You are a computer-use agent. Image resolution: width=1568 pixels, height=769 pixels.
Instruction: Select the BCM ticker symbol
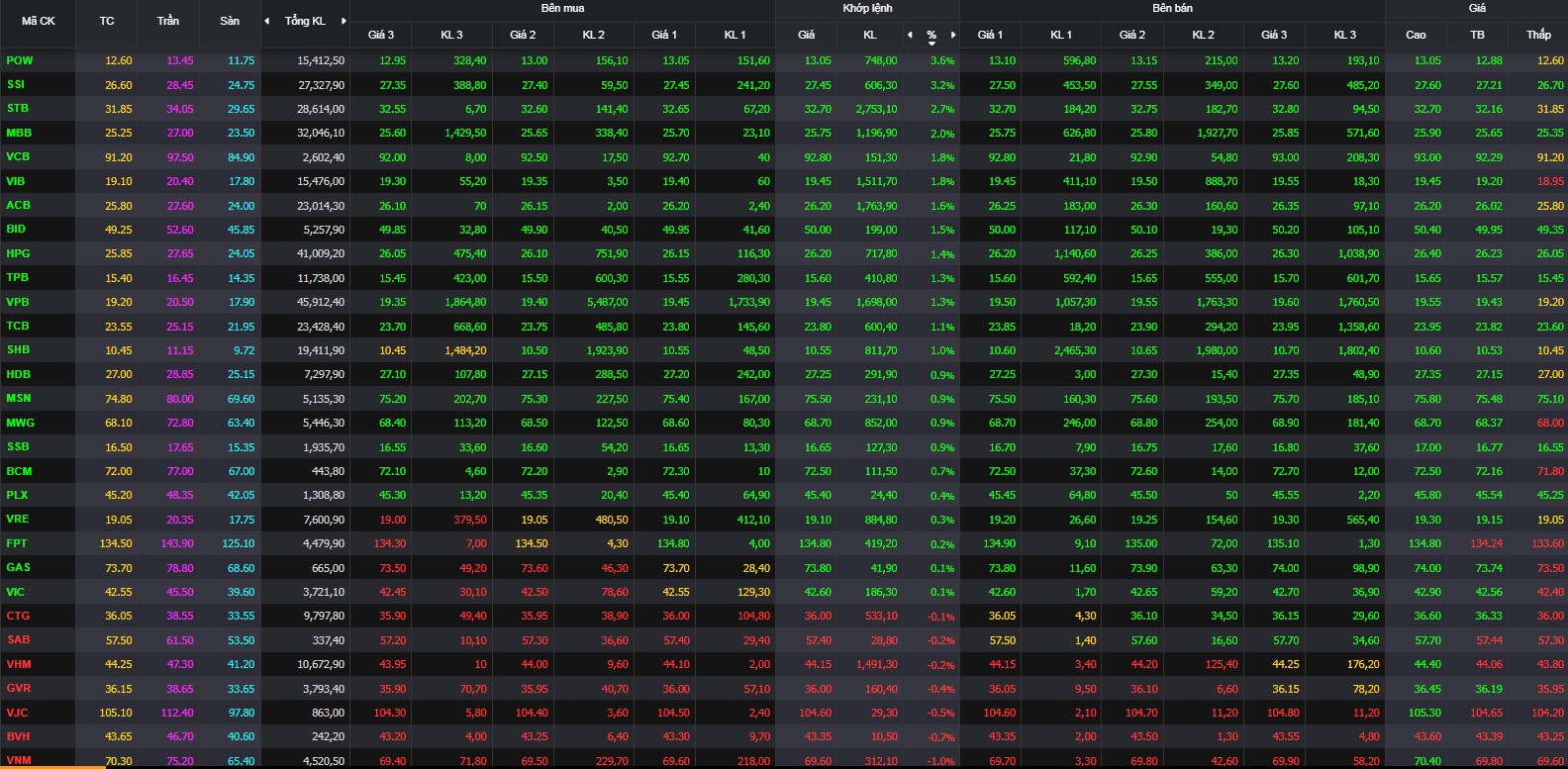[x=19, y=471]
